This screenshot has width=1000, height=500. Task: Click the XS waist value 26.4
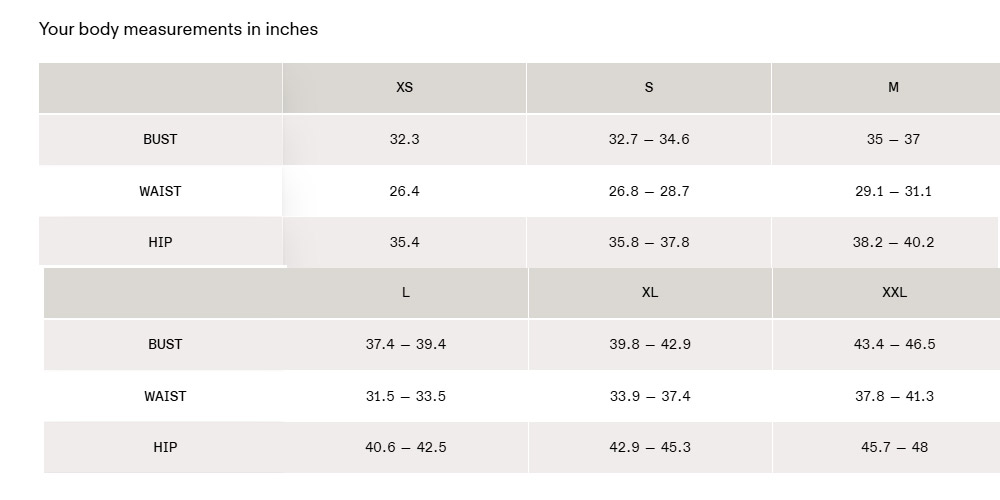[x=404, y=191]
